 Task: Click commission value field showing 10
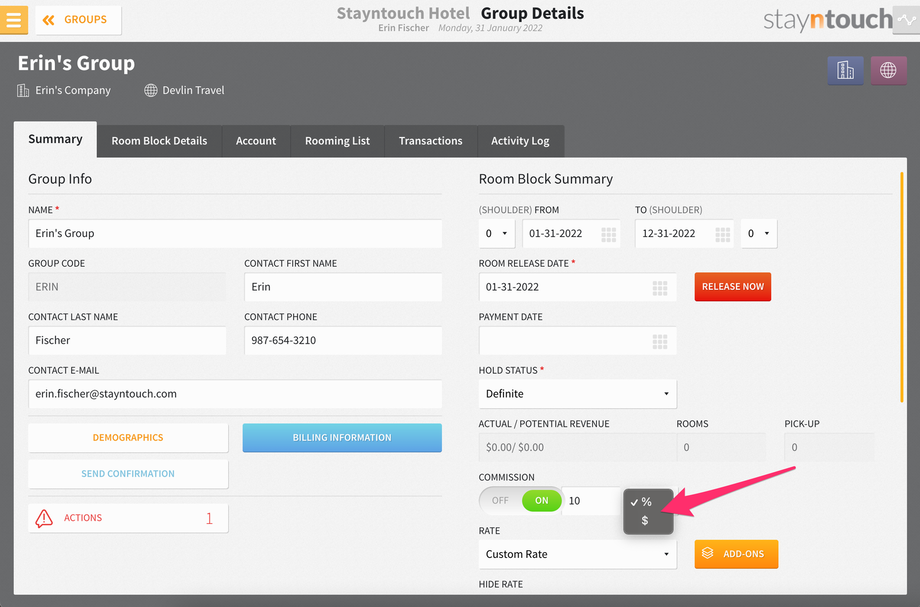[x=591, y=501]
